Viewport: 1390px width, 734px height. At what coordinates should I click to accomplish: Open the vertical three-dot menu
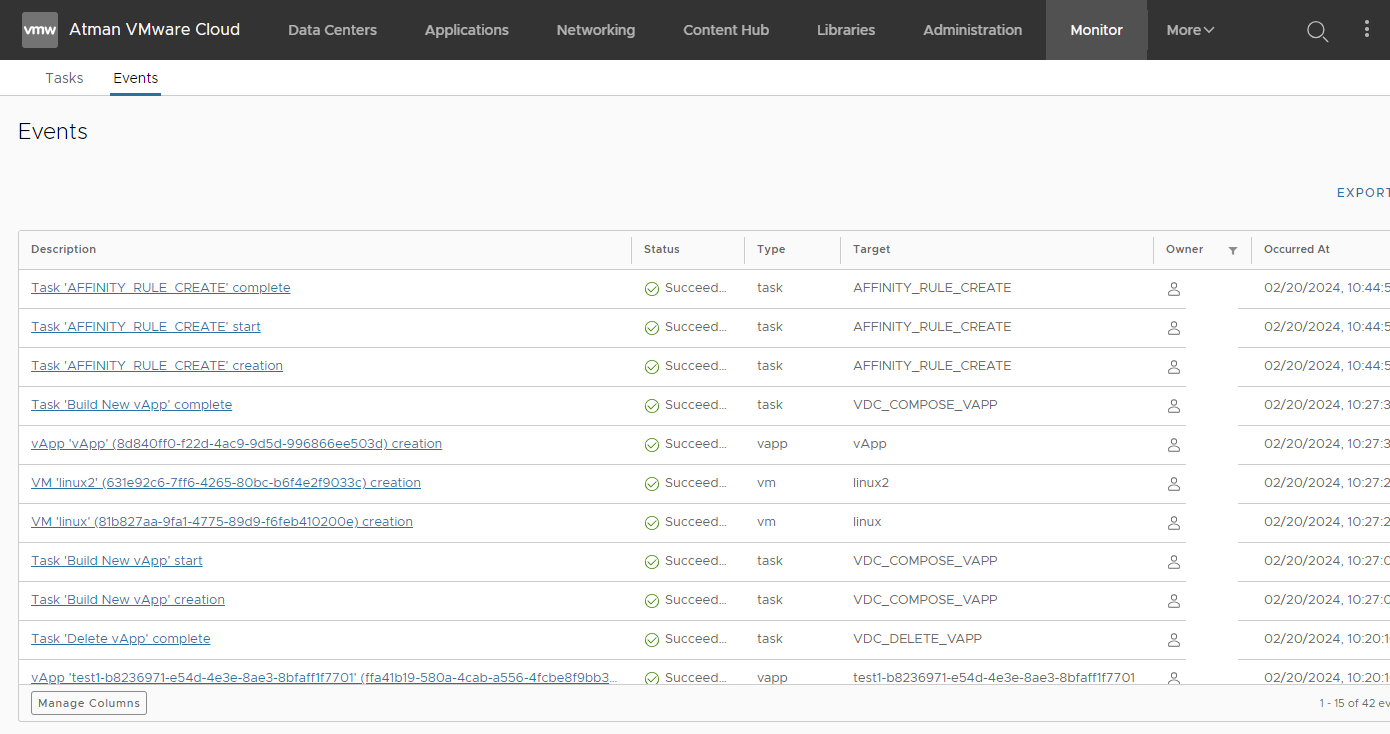click(1367, 30)
